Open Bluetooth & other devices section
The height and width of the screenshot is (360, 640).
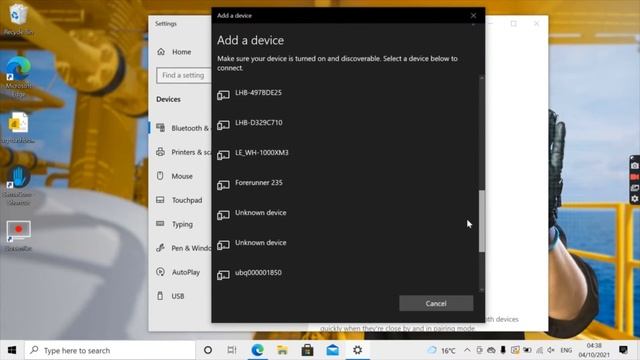coord(180,128)
